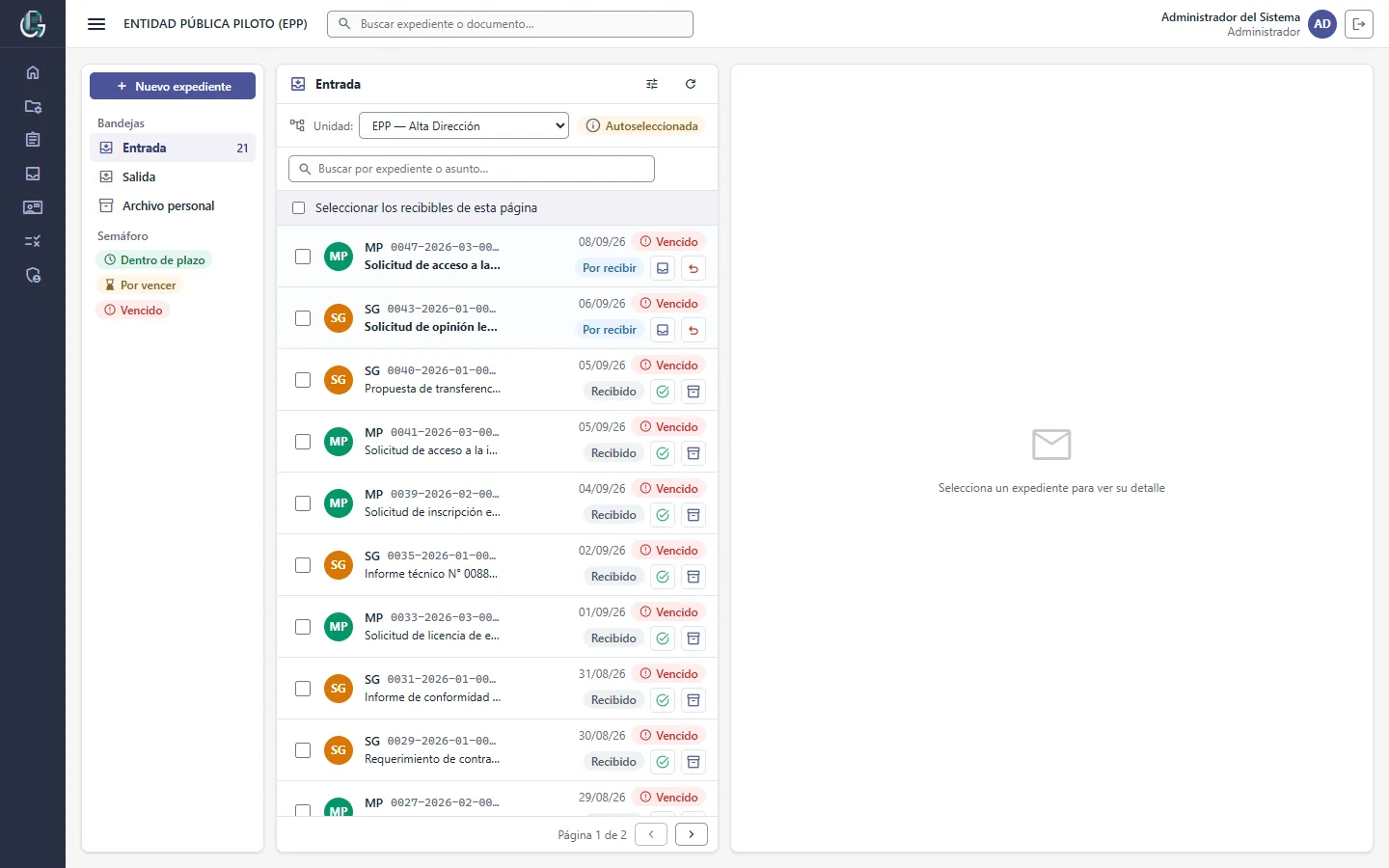Screen dimensions: 1389x868
Task: Check the box for expediente 0043-2026-01
Action: tap(303, 318)
